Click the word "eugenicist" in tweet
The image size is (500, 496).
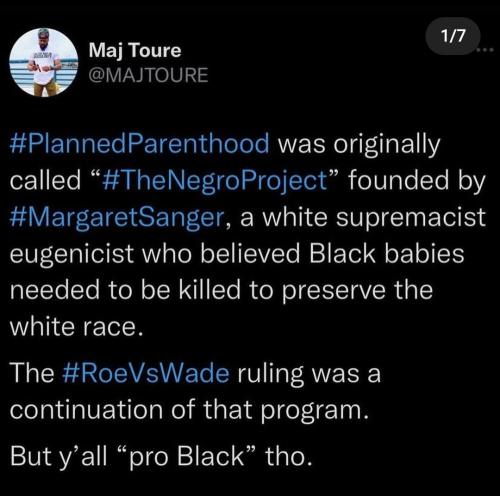[72, 255]
